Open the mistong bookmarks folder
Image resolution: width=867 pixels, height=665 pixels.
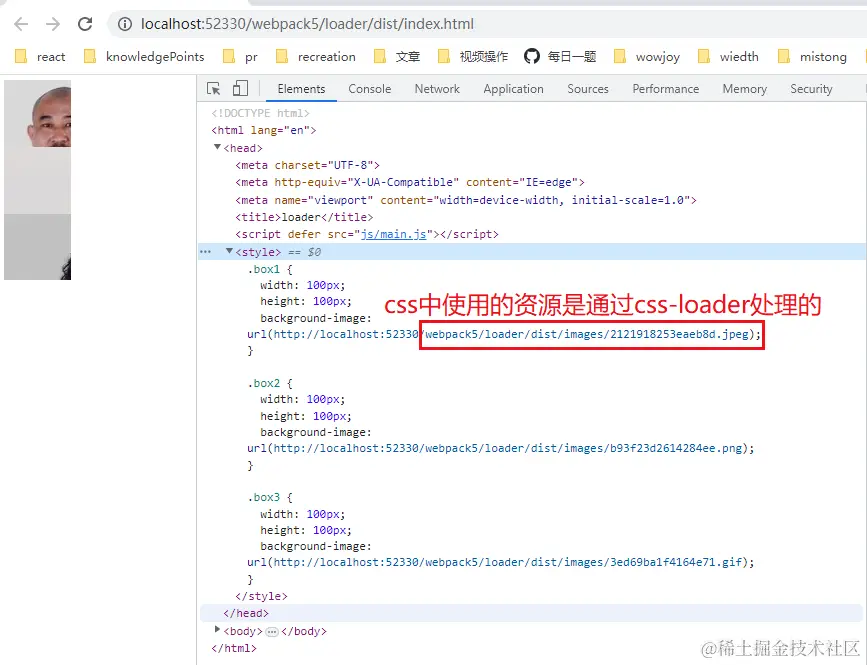click(812, 56)
